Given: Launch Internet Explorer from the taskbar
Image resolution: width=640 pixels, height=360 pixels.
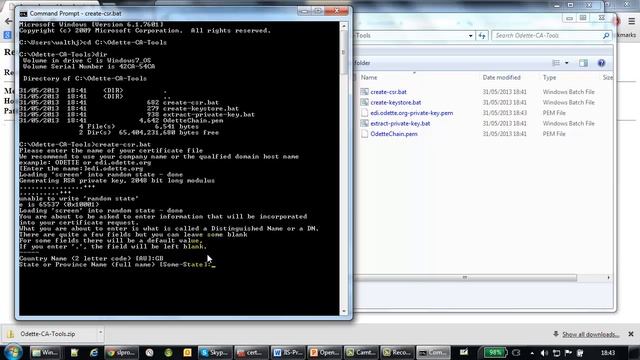Looking at the screenshot, I should point(94,352).
